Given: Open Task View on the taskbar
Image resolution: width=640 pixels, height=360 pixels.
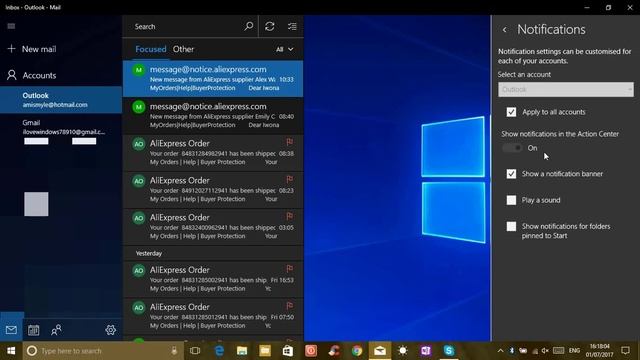Looking at the screenshot, I should click(x=195, y=351).
